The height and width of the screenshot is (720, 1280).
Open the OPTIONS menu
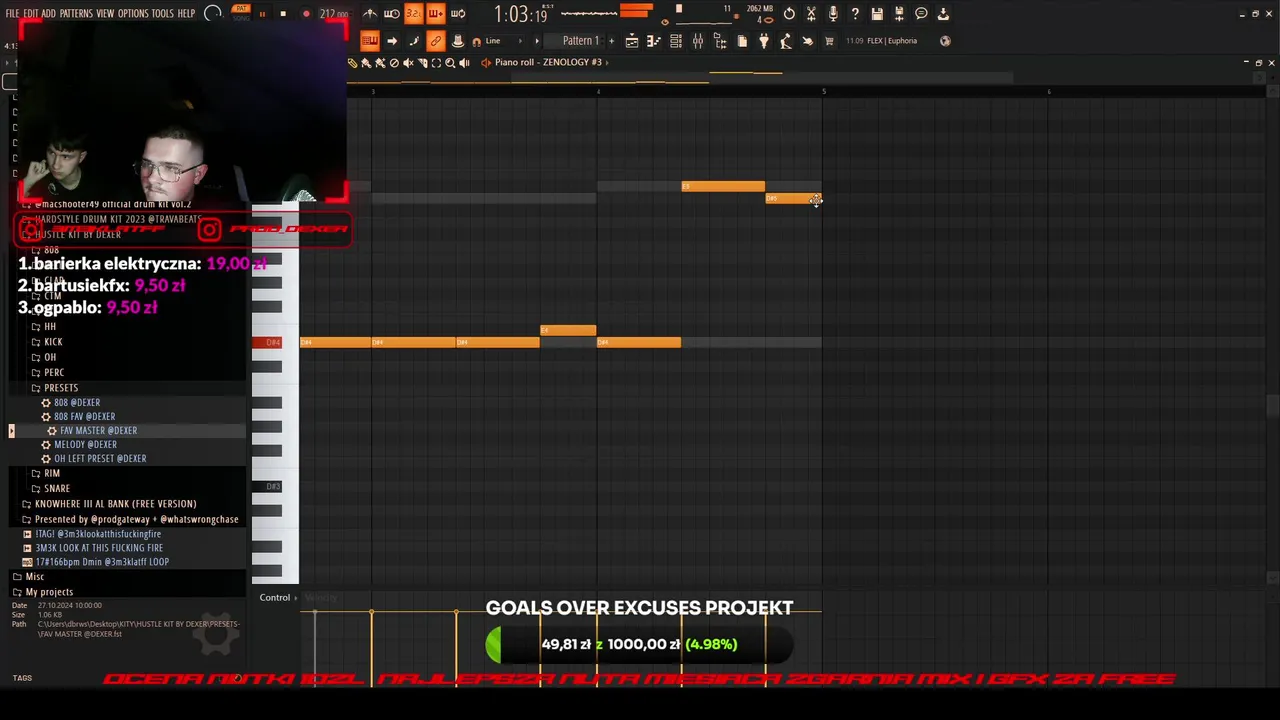tap(133, 14)
